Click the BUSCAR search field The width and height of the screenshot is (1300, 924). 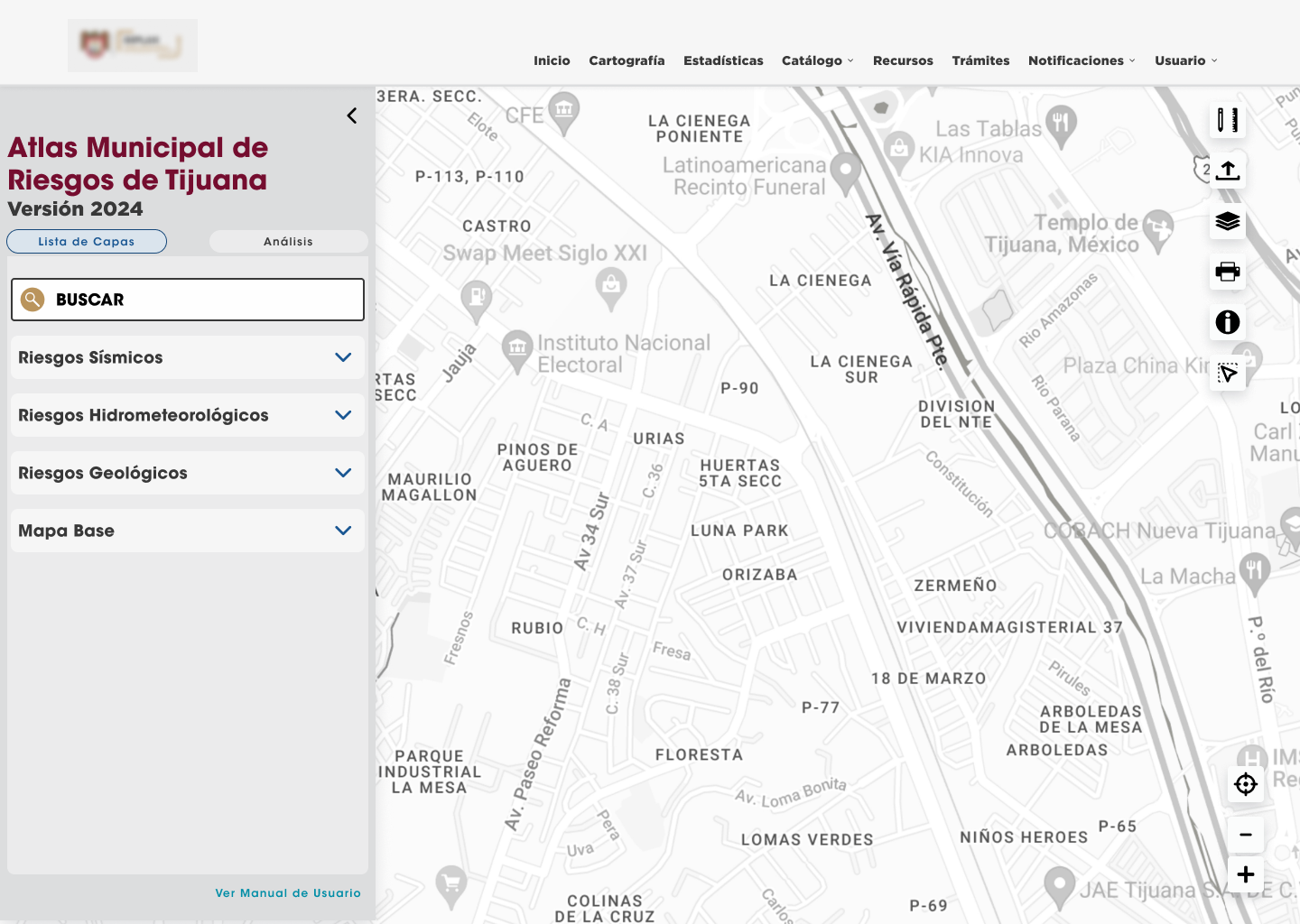coord(188,300)
